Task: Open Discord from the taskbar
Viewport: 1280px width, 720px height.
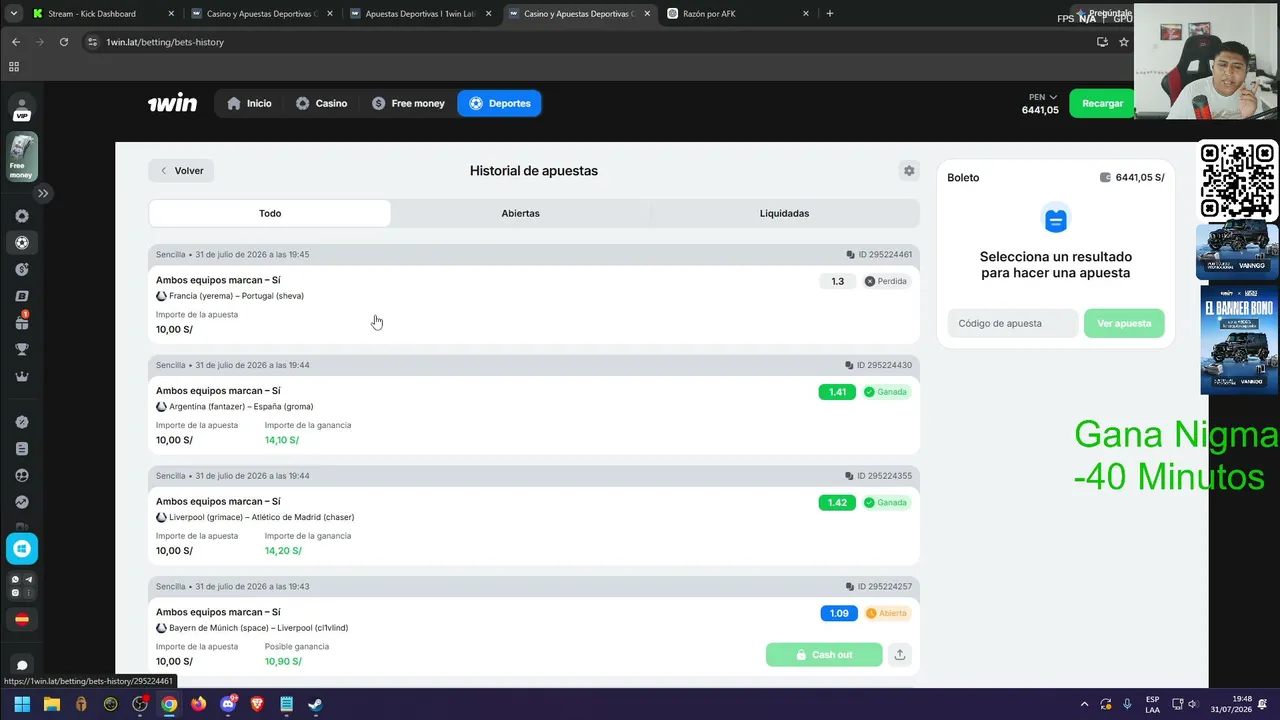Action: click(x=228, y=704)
